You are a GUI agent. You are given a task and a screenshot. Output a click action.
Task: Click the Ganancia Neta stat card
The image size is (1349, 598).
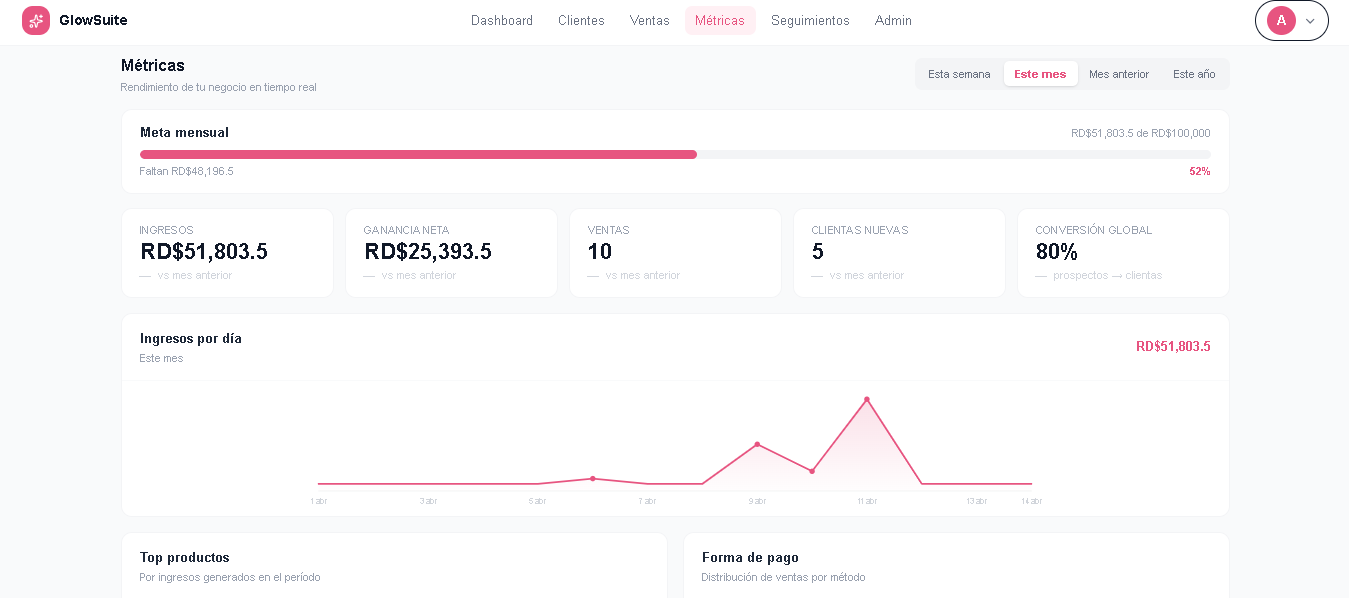coord(451,253)
